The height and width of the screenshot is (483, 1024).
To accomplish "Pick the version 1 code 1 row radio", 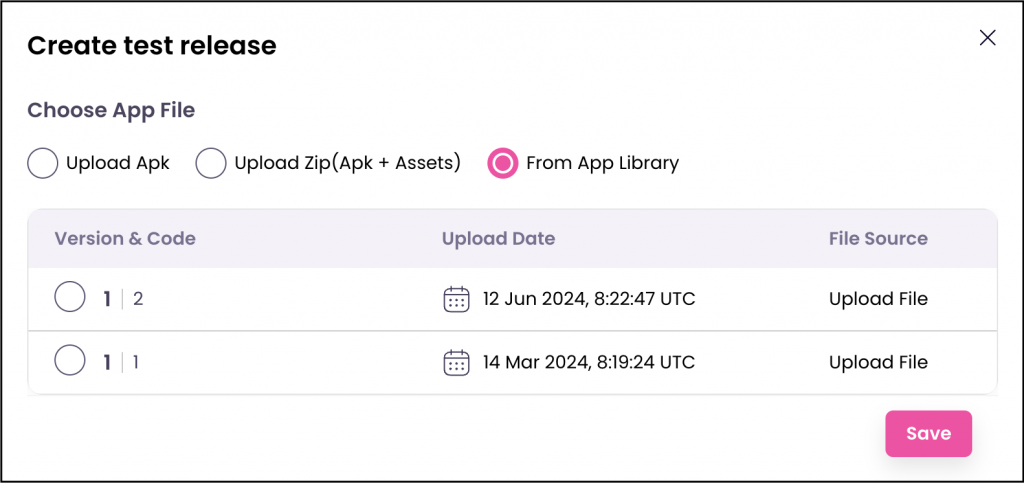I will (x=70, y=361).
